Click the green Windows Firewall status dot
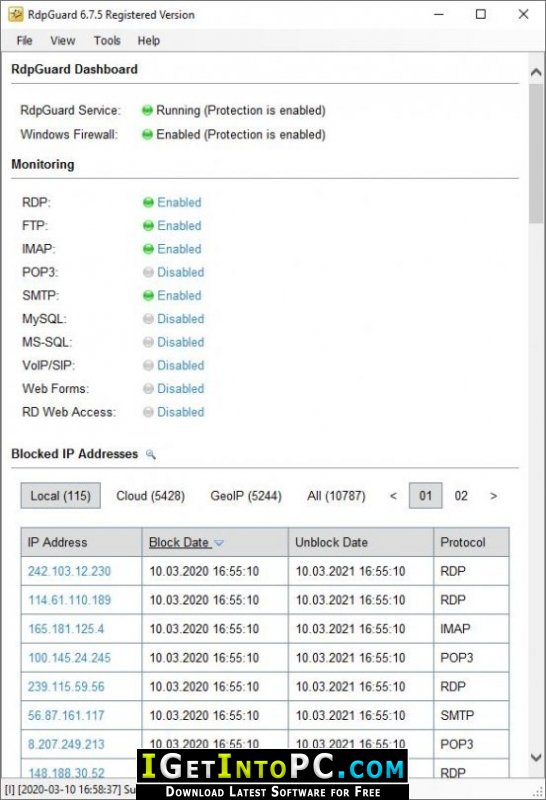546x800 pixels. click(x=147, y=135)
